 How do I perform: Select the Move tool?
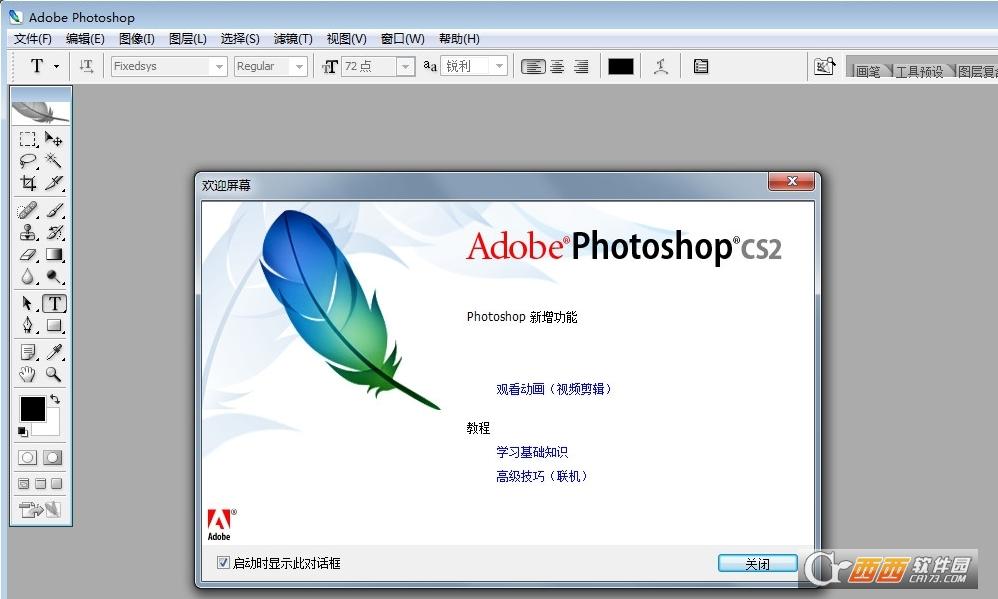(x=54, y=139)
